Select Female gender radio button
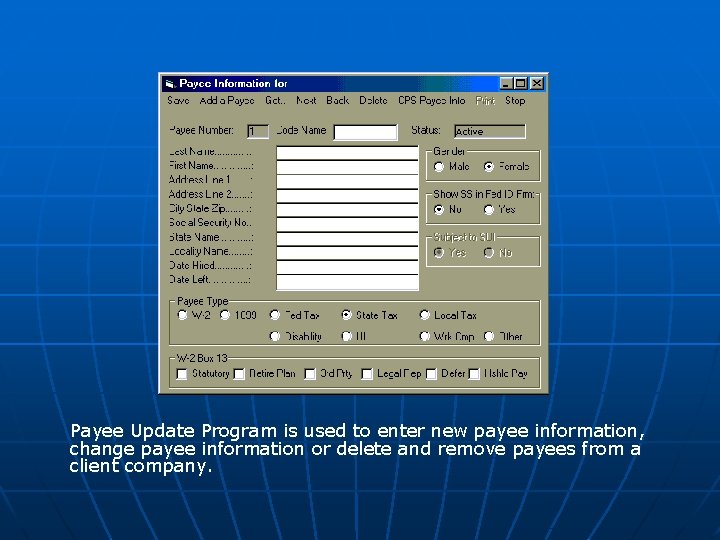Viewport: 720px width, 540px height. [489, 167]
